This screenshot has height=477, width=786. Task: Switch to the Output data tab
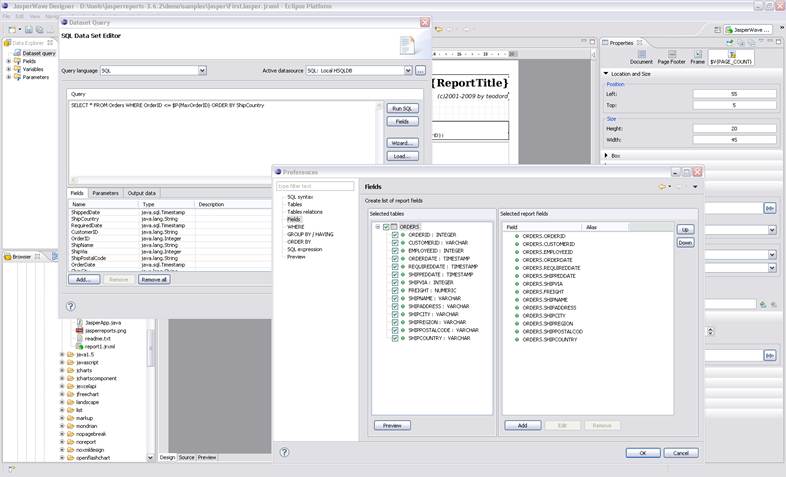coord(141,193)
